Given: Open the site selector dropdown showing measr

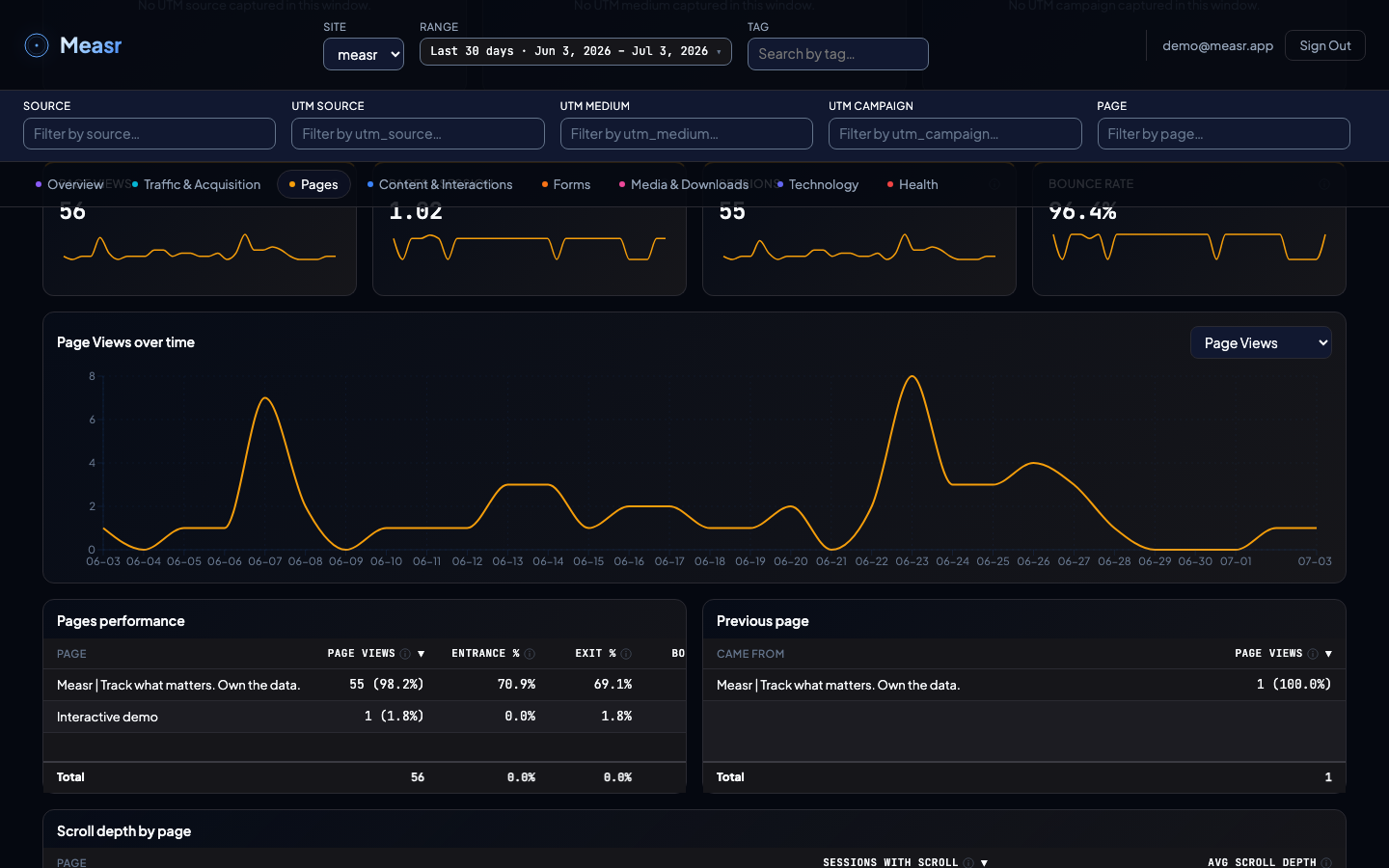Looking at the screenshot, I should click(x=364, y=54).
